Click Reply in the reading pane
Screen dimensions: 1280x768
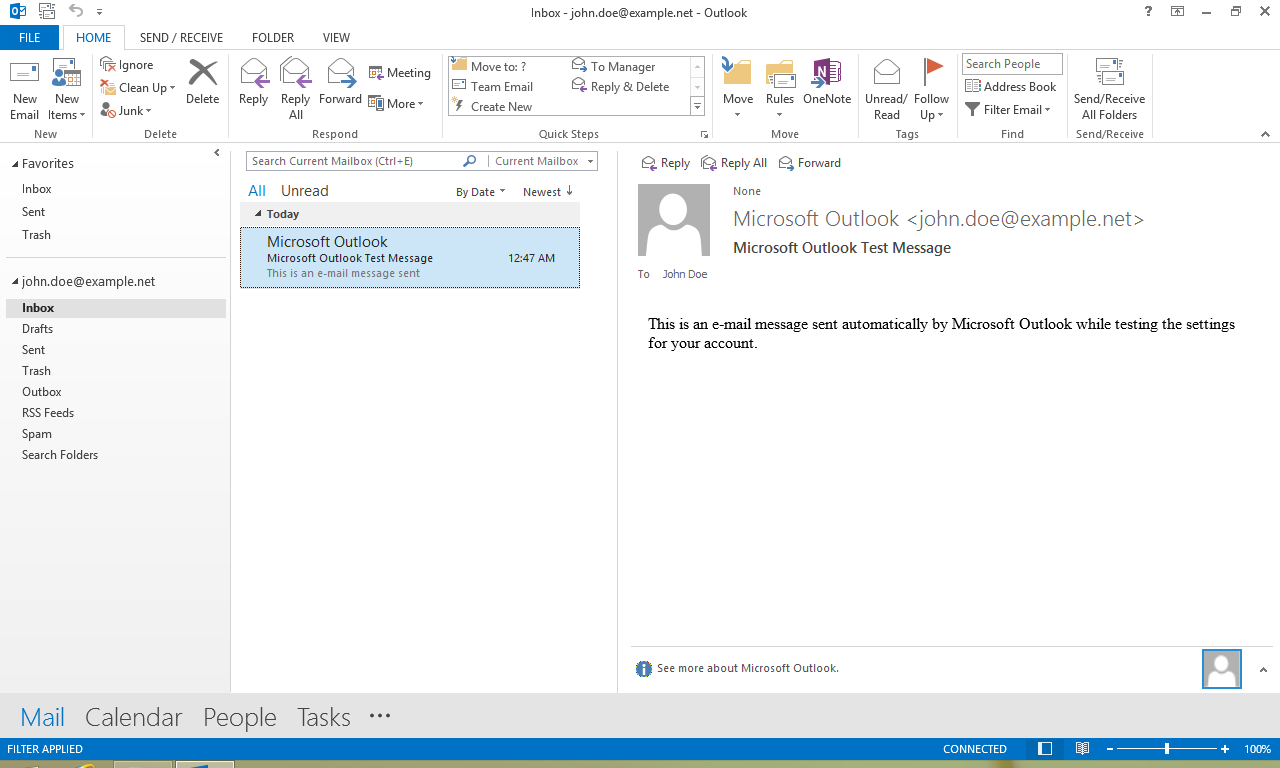click(x=666, y=163)
